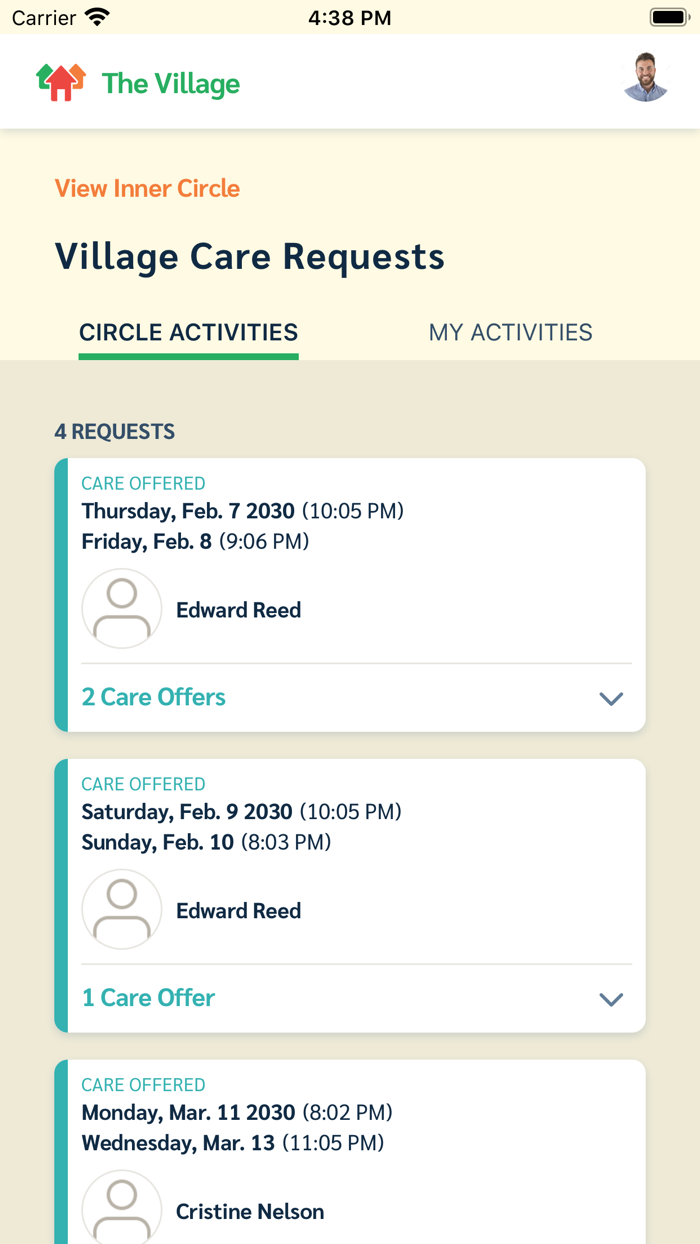Open the user profile photo

[645, 78]
